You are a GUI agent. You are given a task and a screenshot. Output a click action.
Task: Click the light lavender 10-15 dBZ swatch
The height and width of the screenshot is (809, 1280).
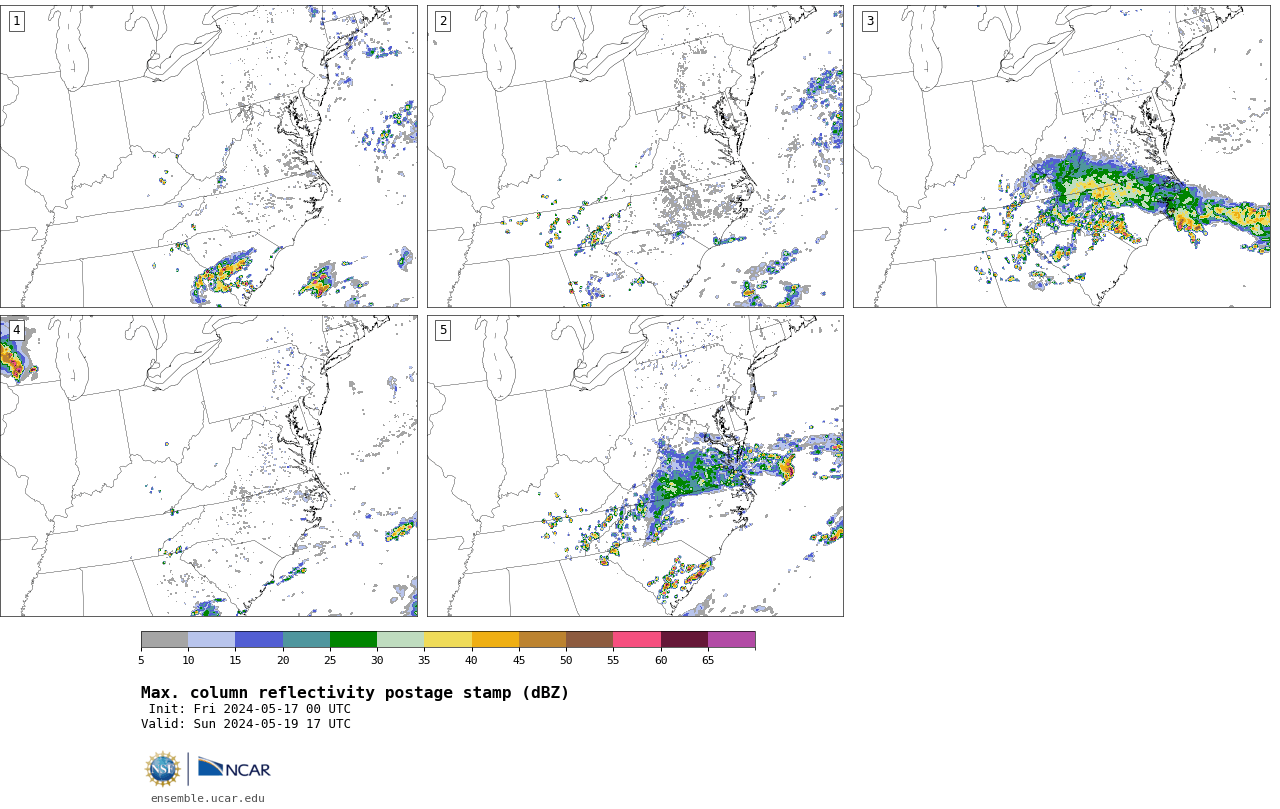211,640
